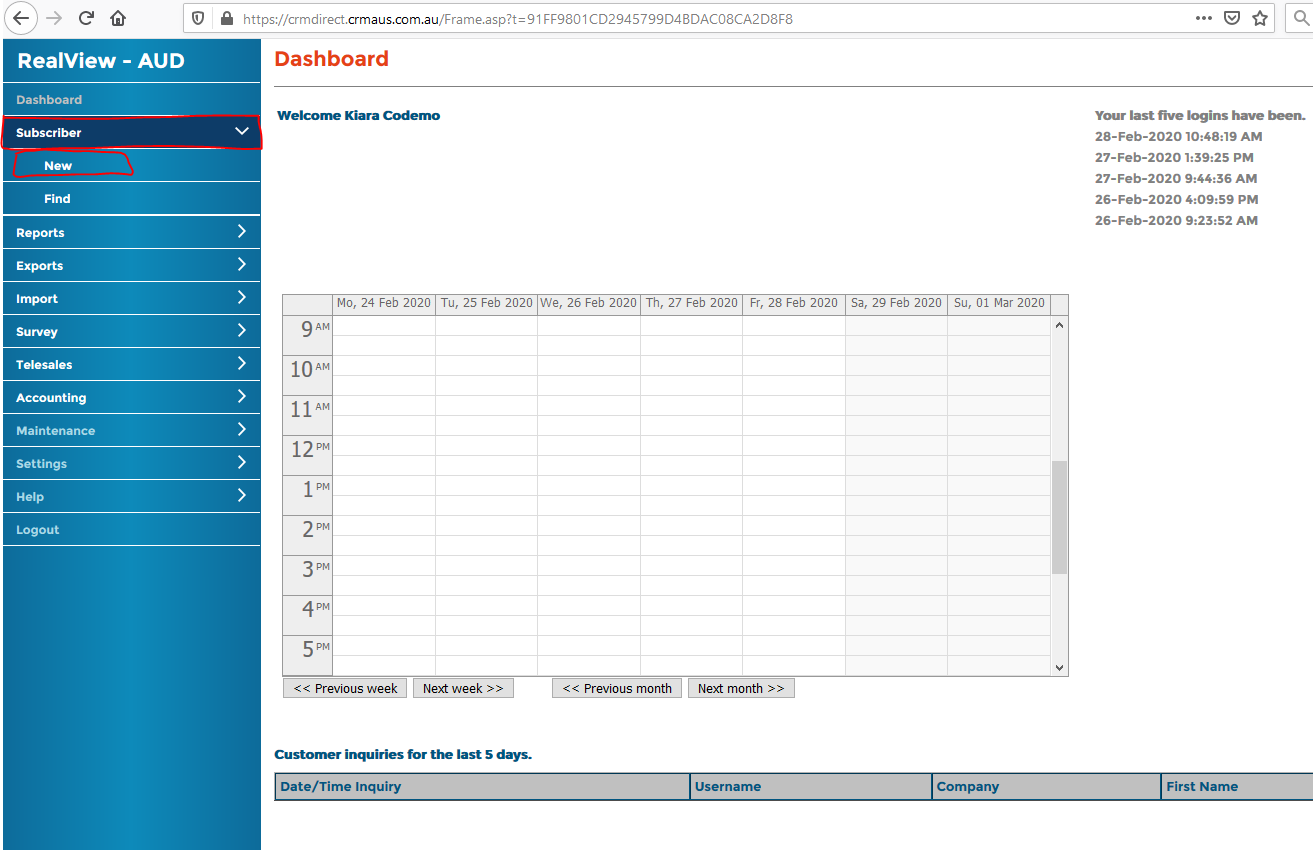Click the Su, 01 Mar 2020 column header

[x=999, y=303]
